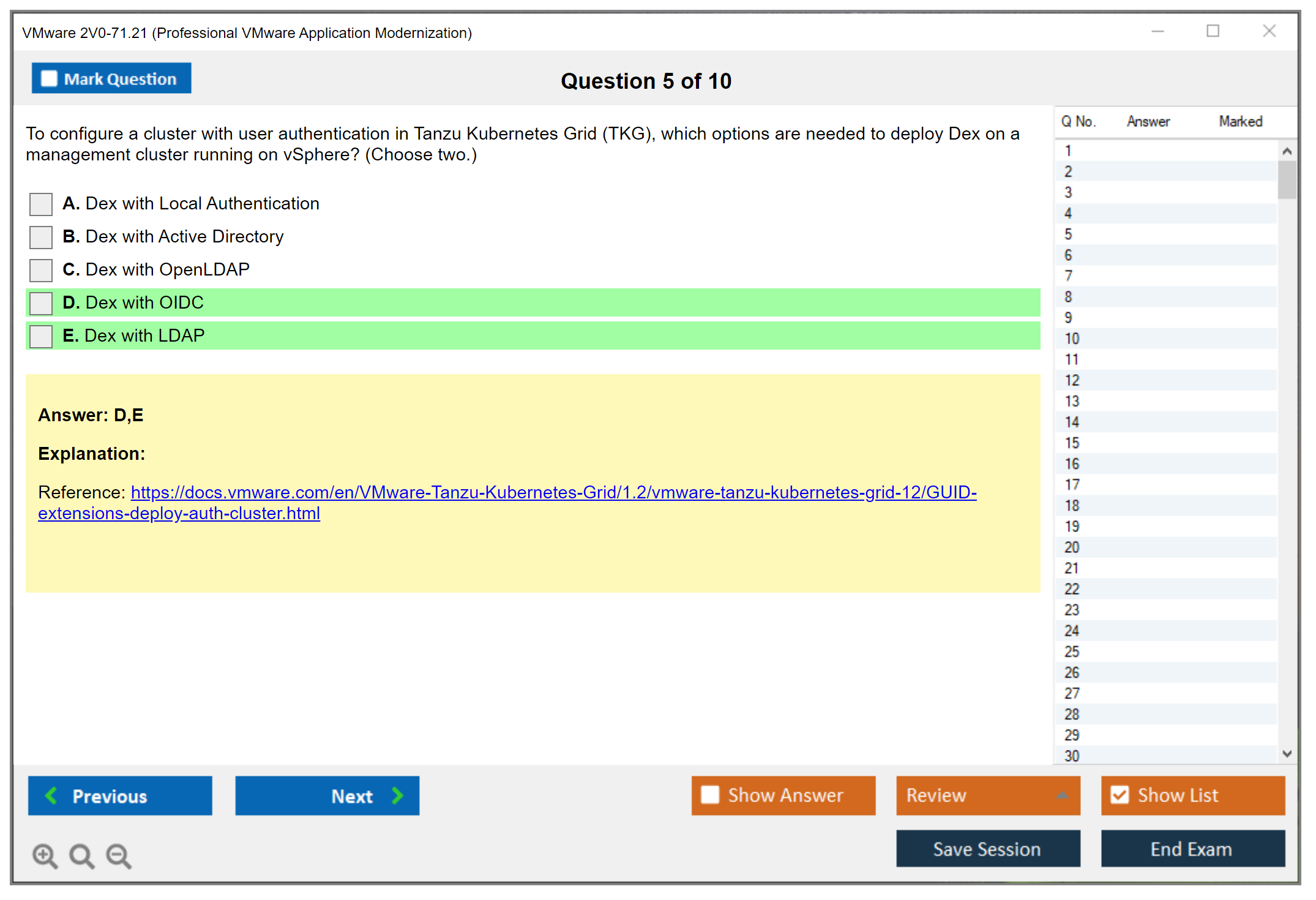Disable the Show List checkbox
The width and height of the screenshot is (1316, 900).
[x=1120, y=795]
